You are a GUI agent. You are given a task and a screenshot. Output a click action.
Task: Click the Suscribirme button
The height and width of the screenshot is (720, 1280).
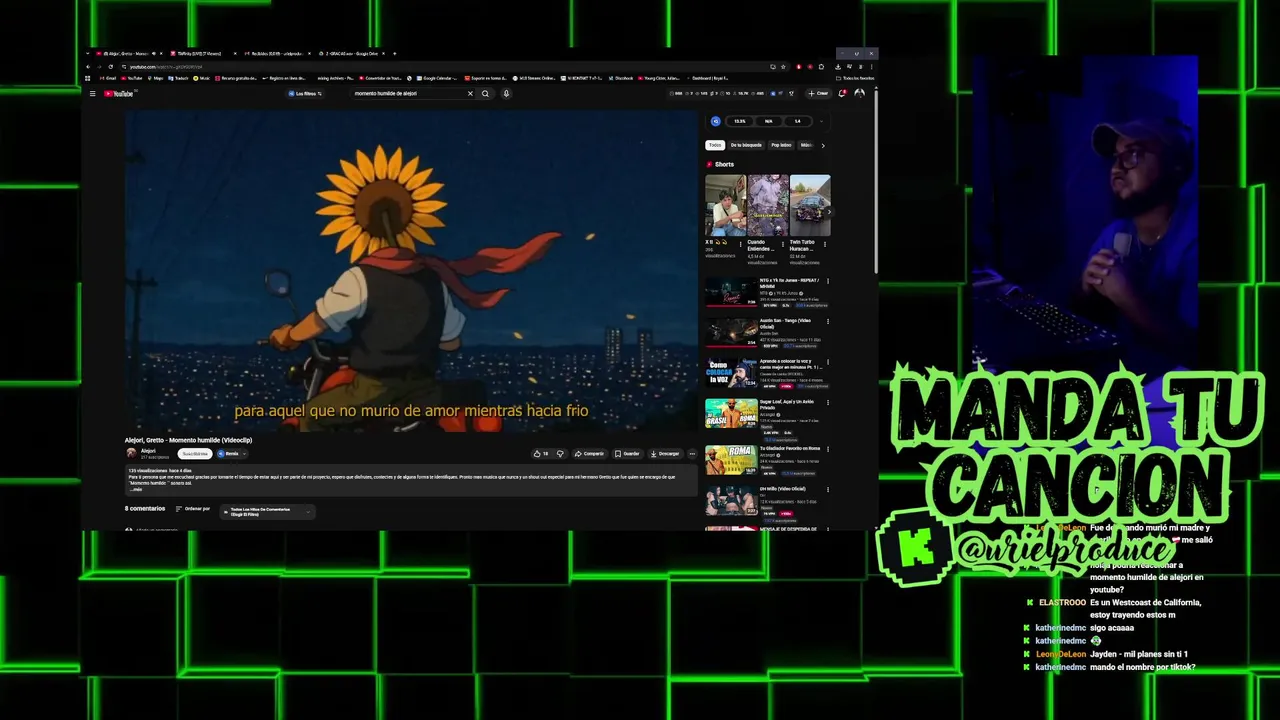point(194,454)
